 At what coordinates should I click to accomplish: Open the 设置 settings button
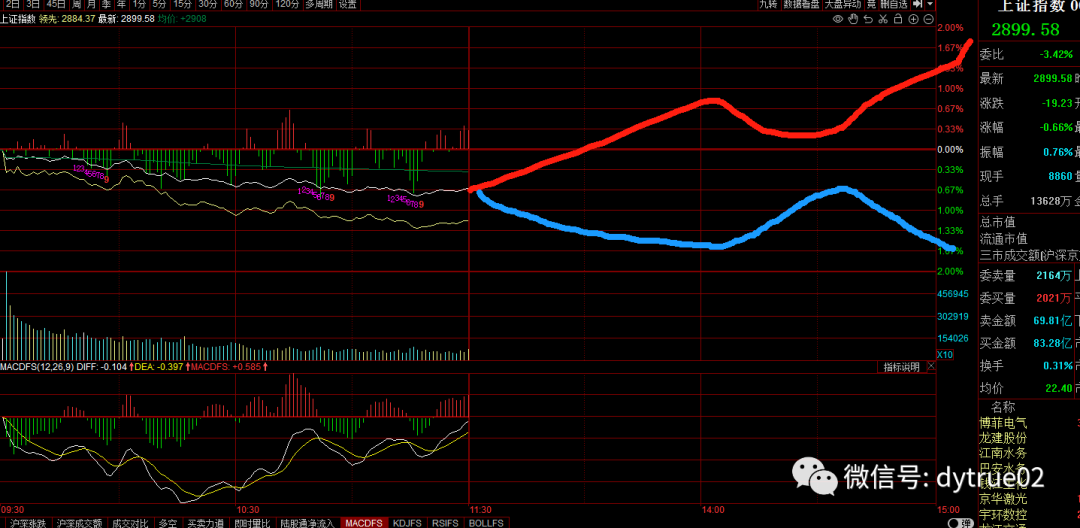click(348, 4)
